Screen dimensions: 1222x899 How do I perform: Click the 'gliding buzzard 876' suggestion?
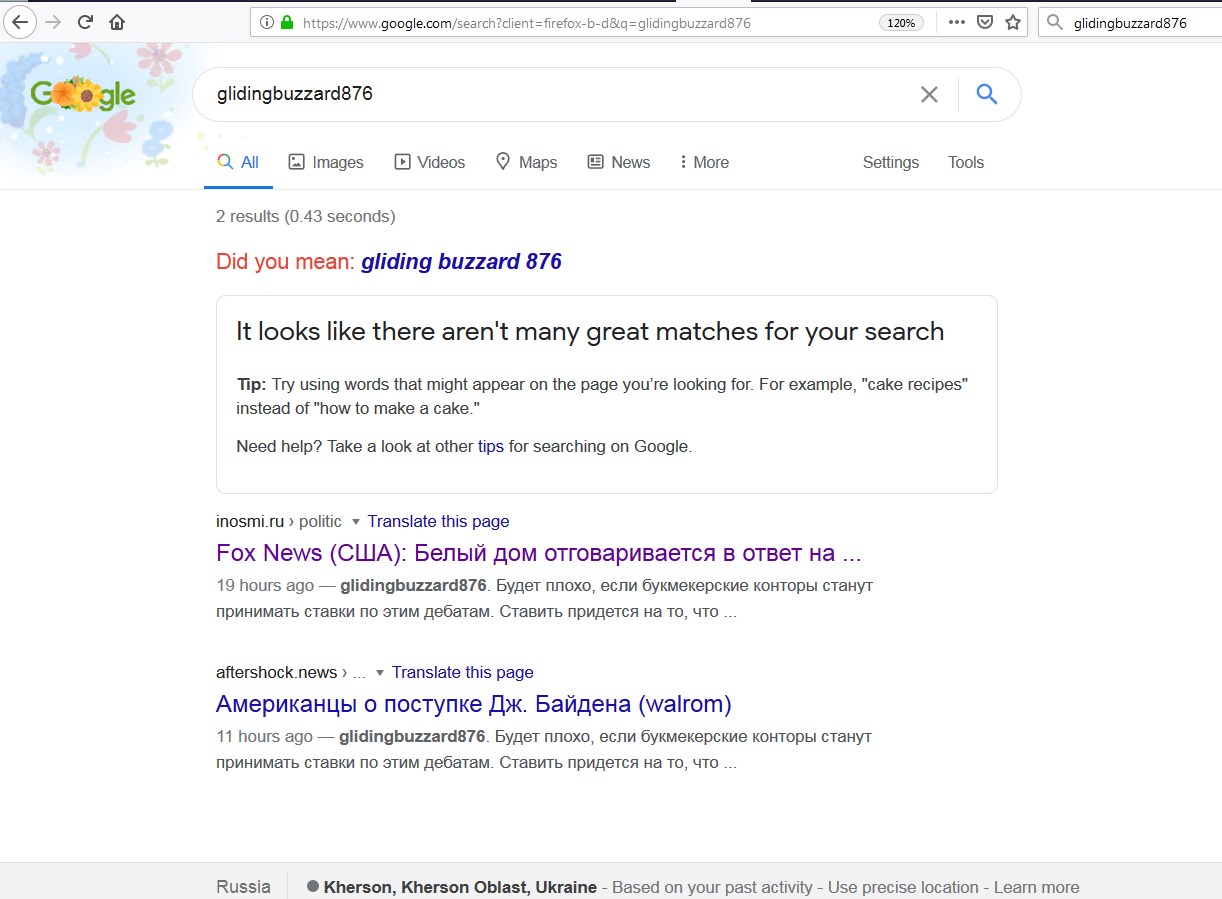461,262
